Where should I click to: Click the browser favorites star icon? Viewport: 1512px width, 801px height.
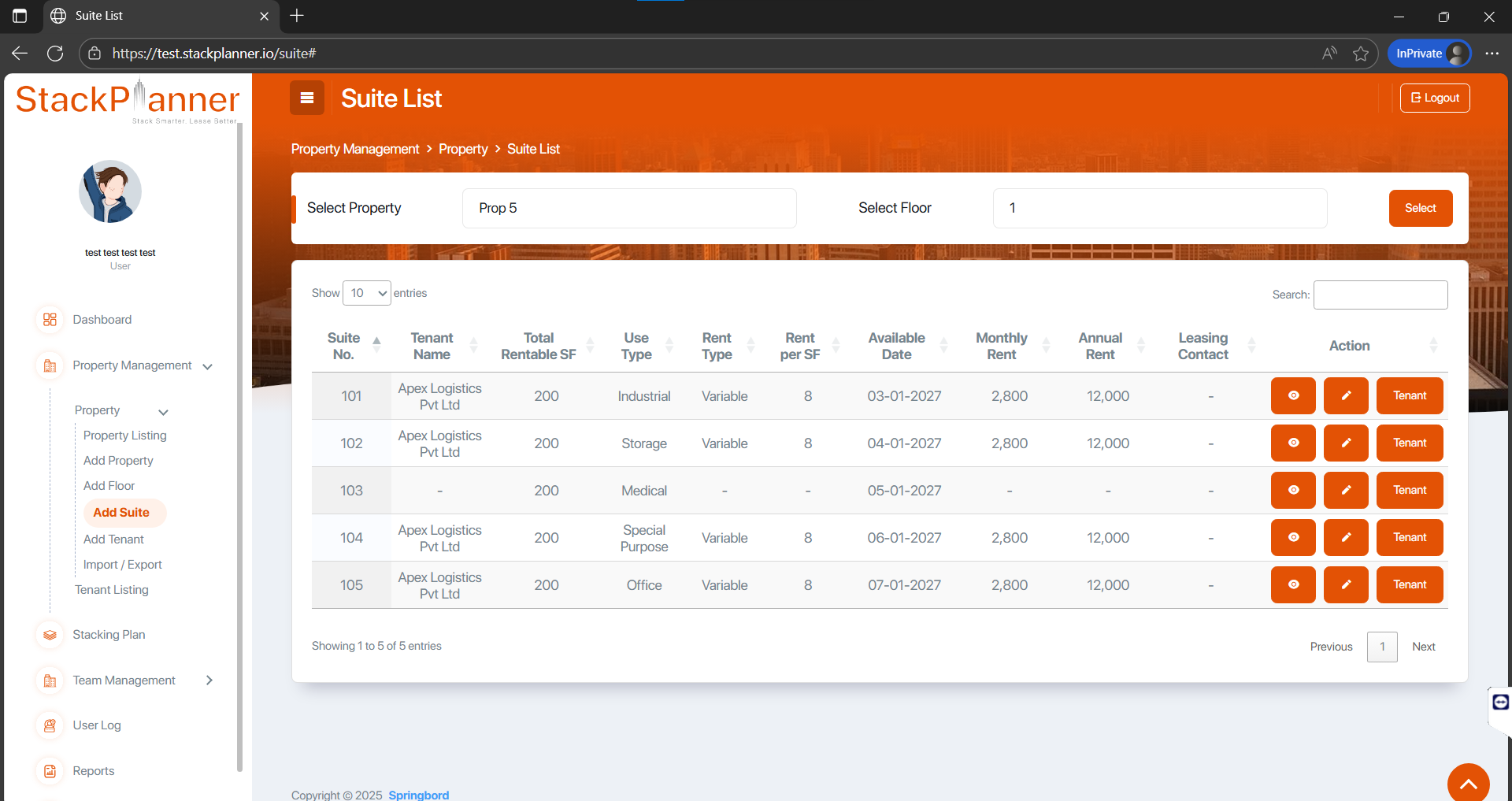[x=1360, y=54]
